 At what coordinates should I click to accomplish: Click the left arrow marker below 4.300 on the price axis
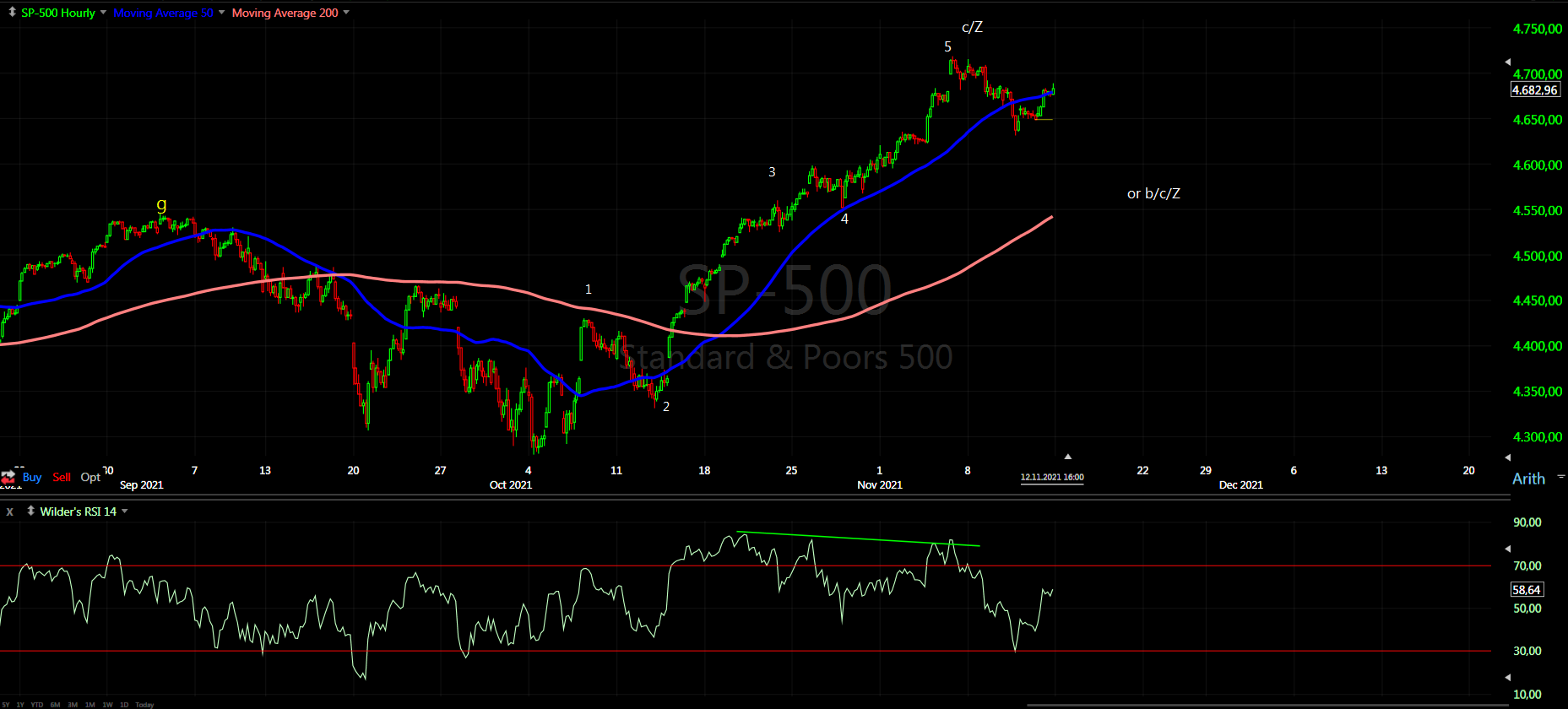click(x=1508, y=457)
